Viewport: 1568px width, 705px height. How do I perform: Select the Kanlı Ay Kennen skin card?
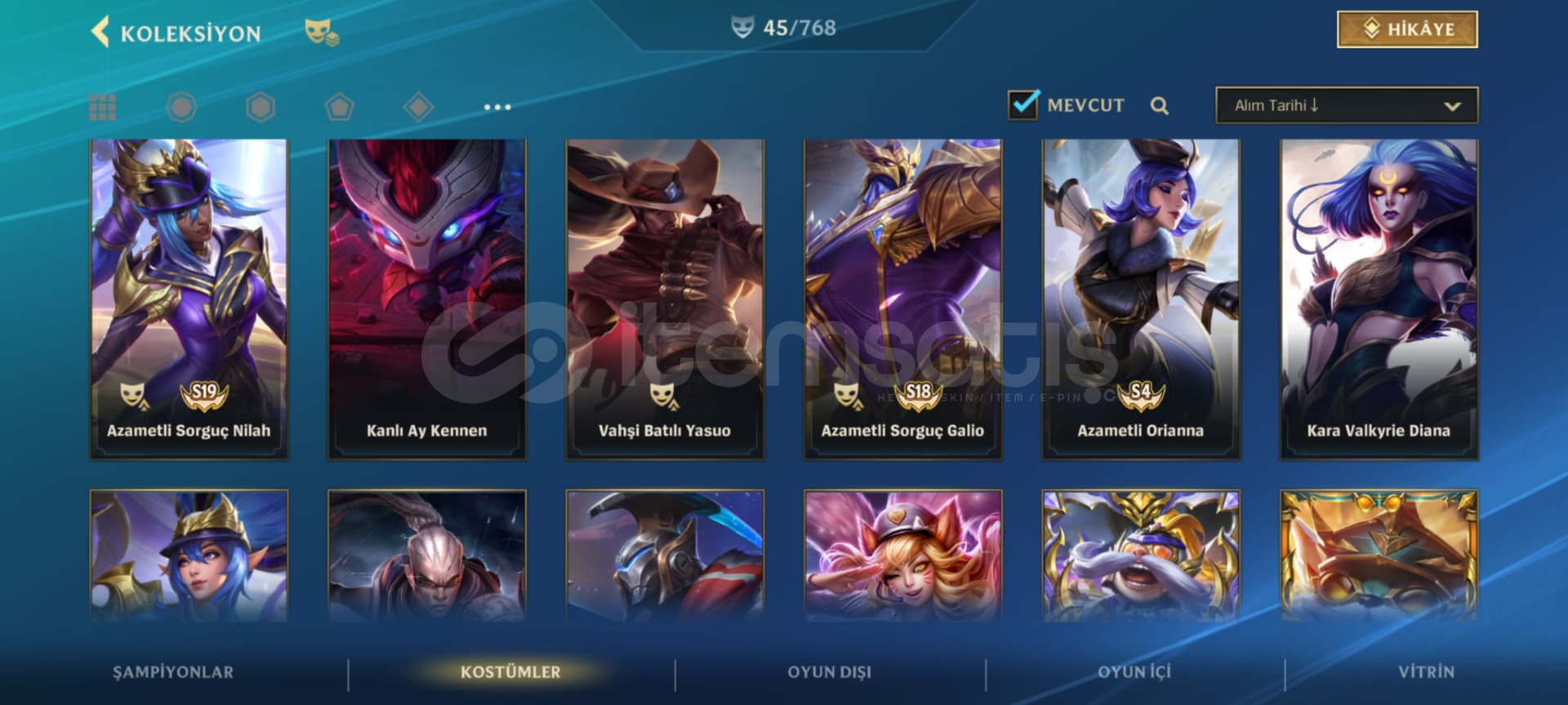[427, 299]
